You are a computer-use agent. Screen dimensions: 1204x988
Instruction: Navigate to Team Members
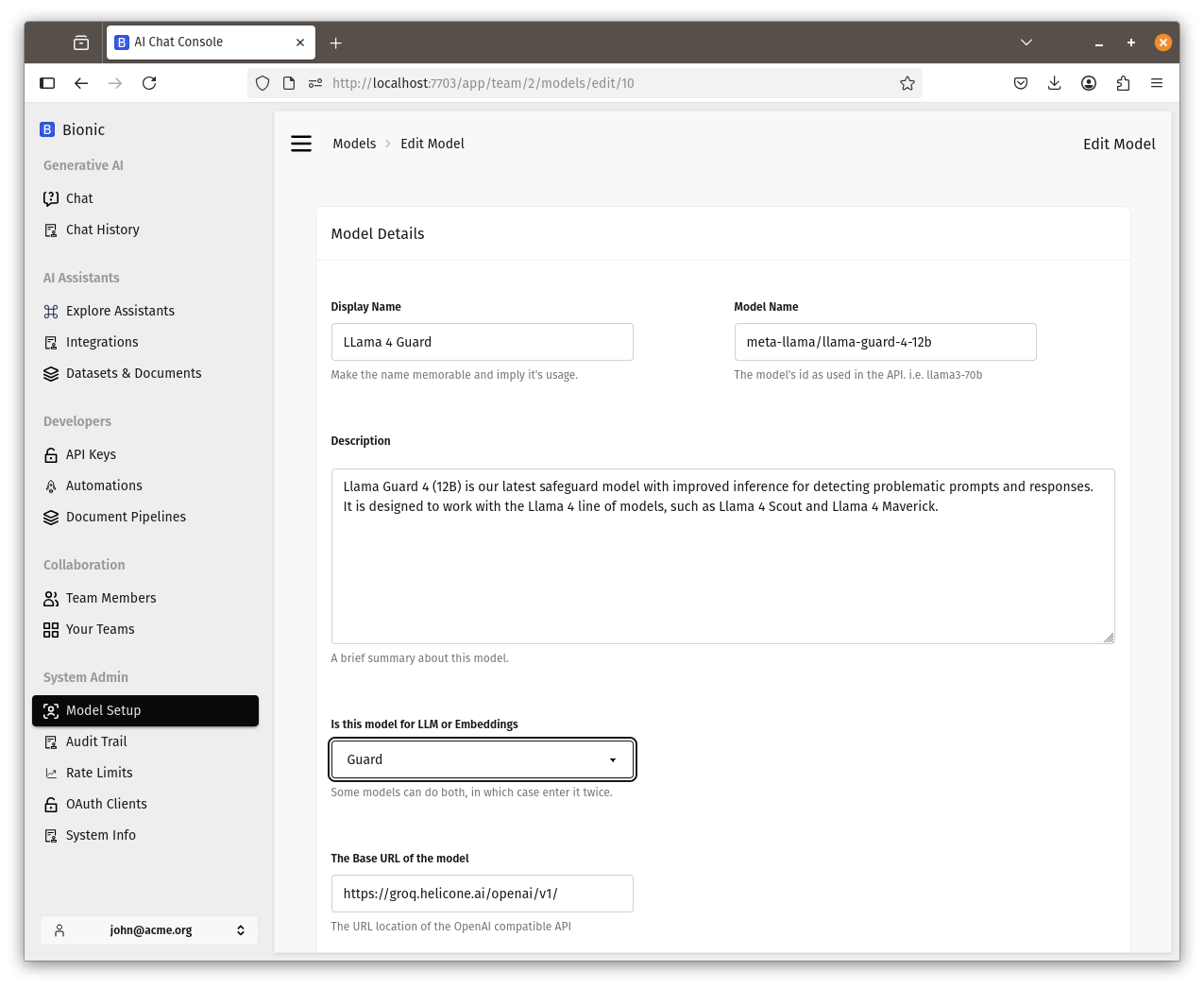[110, 598]
